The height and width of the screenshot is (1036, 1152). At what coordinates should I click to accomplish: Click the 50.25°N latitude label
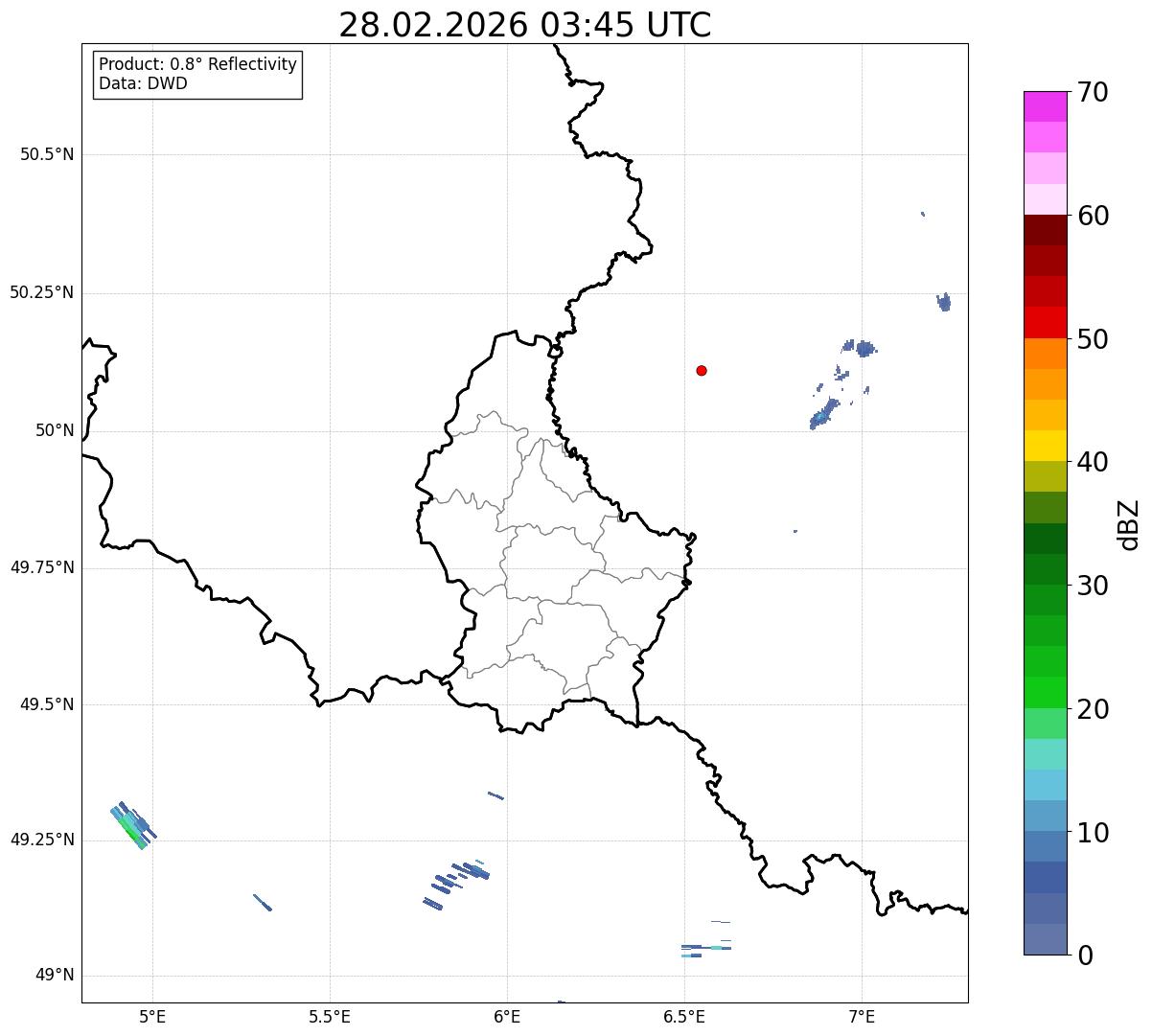pos(42,292)
